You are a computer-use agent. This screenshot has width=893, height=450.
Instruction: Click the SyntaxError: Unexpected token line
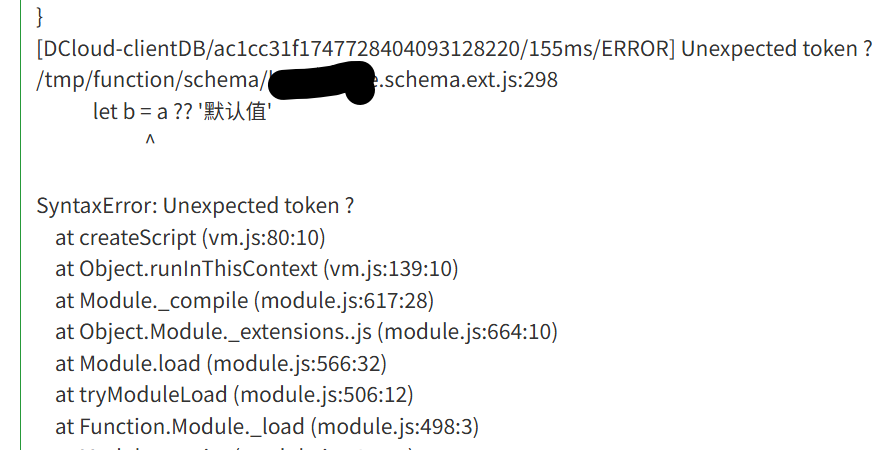[x=195, y=206]
